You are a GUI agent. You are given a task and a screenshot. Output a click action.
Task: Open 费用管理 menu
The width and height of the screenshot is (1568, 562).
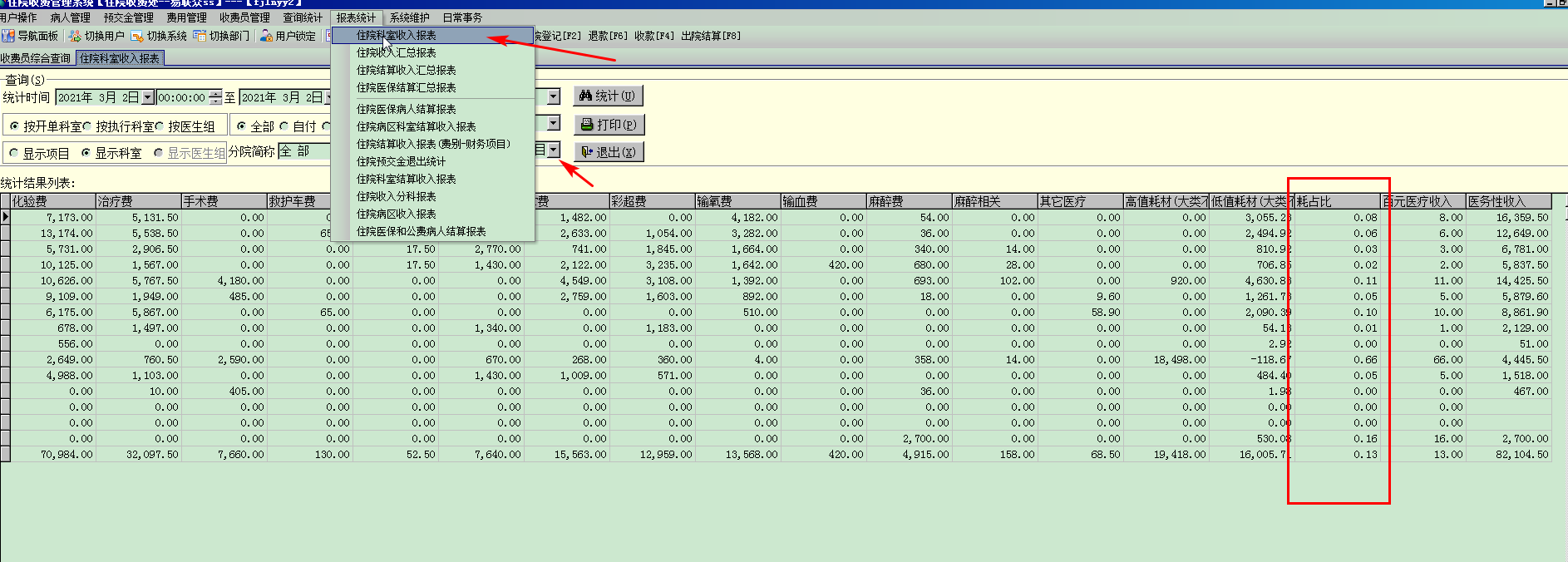tap(186, 17)
